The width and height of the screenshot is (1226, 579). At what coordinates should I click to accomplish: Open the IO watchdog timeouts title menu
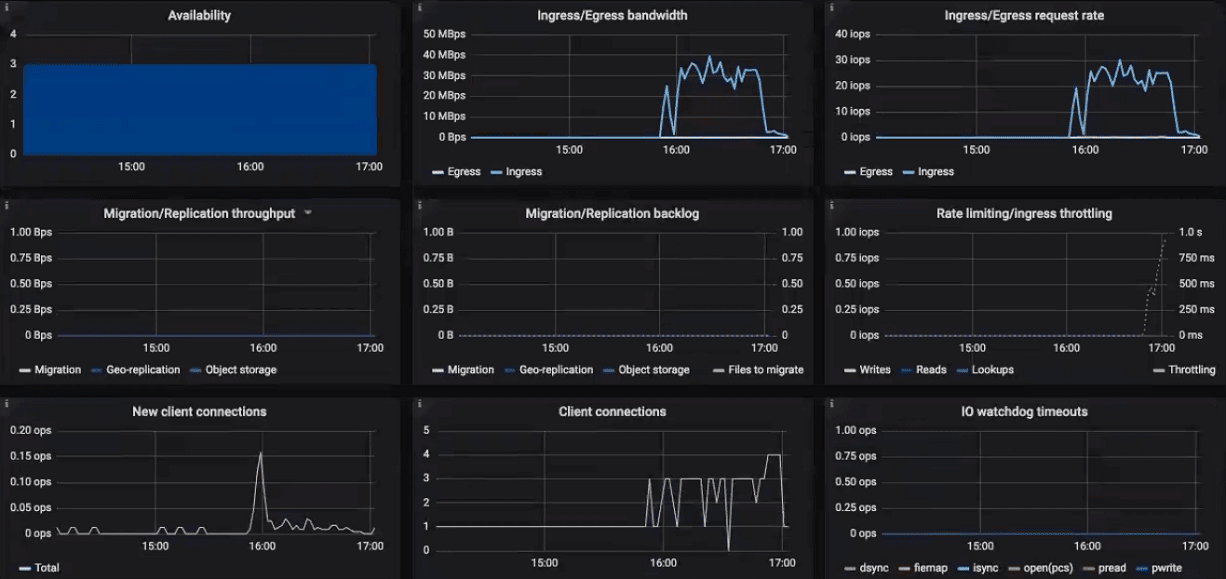point(1023,411)
